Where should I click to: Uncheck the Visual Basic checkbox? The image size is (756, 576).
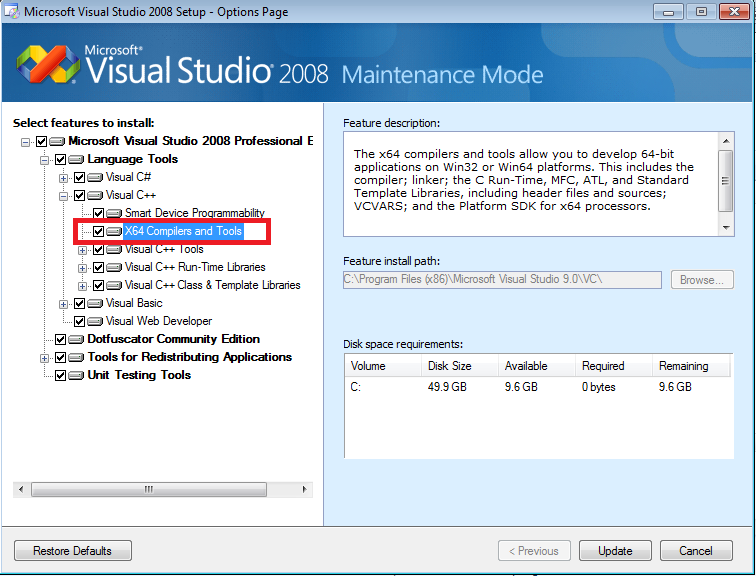(x=80, y=303)
